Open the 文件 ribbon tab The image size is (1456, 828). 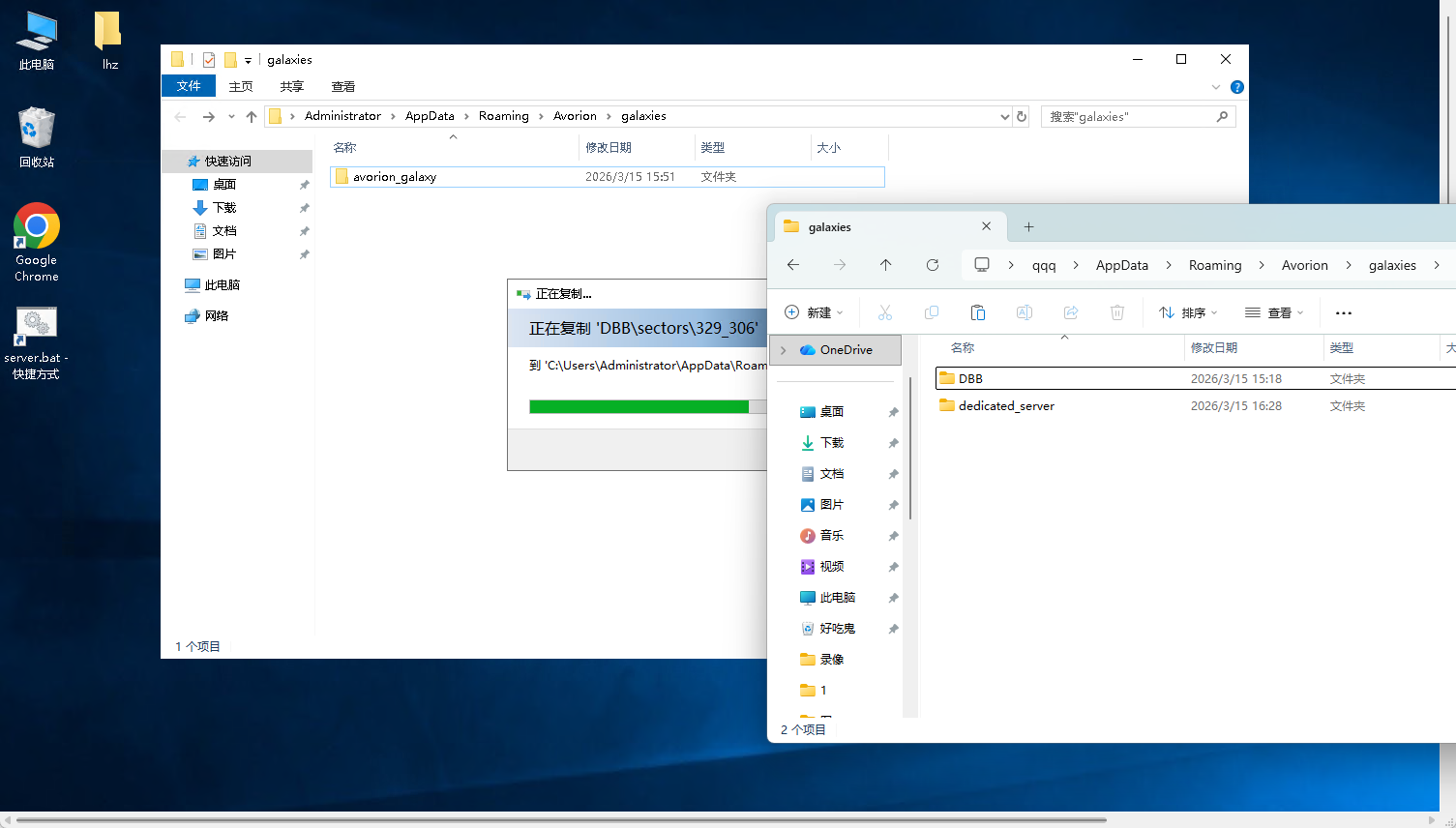(x=189, y=86)
